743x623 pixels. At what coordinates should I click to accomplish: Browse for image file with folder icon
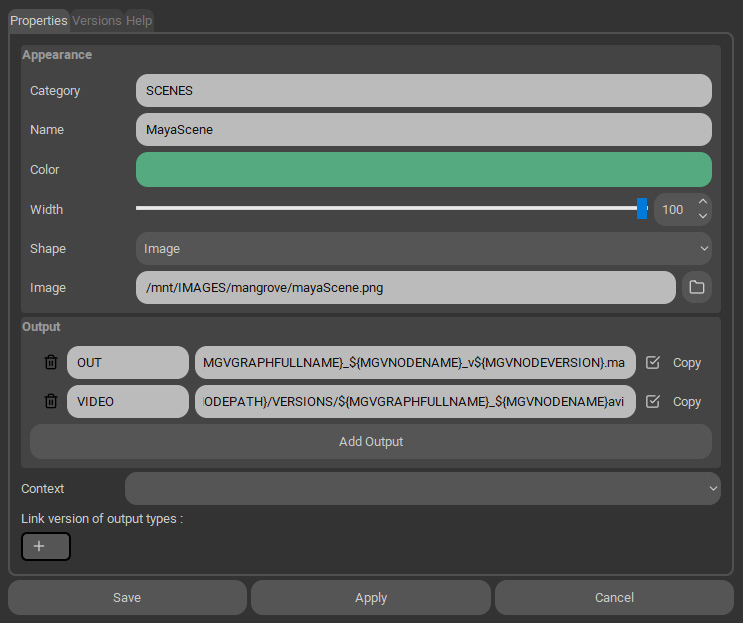(x=697, y=288)
